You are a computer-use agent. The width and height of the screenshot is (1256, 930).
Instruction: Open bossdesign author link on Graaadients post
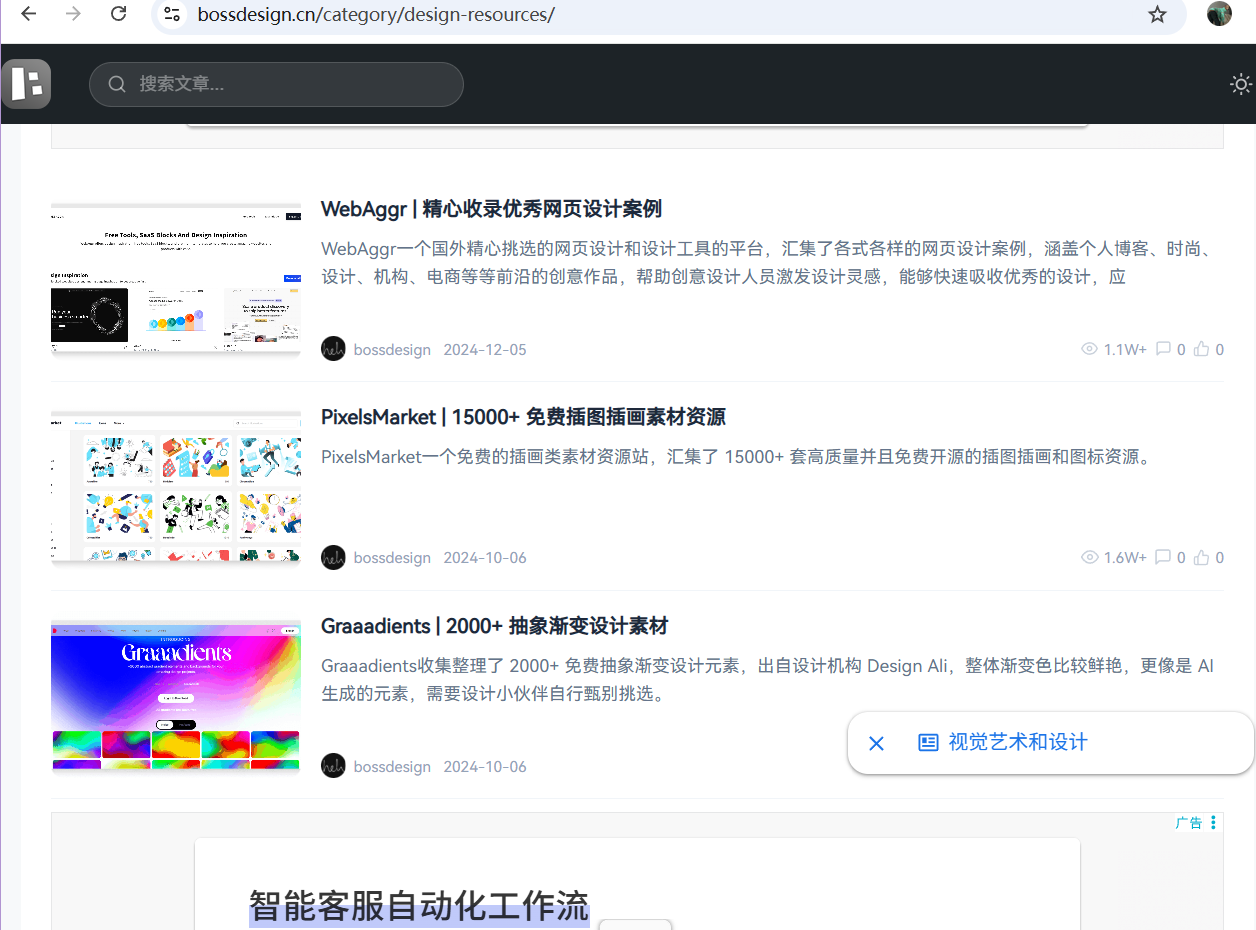[392, 767]
